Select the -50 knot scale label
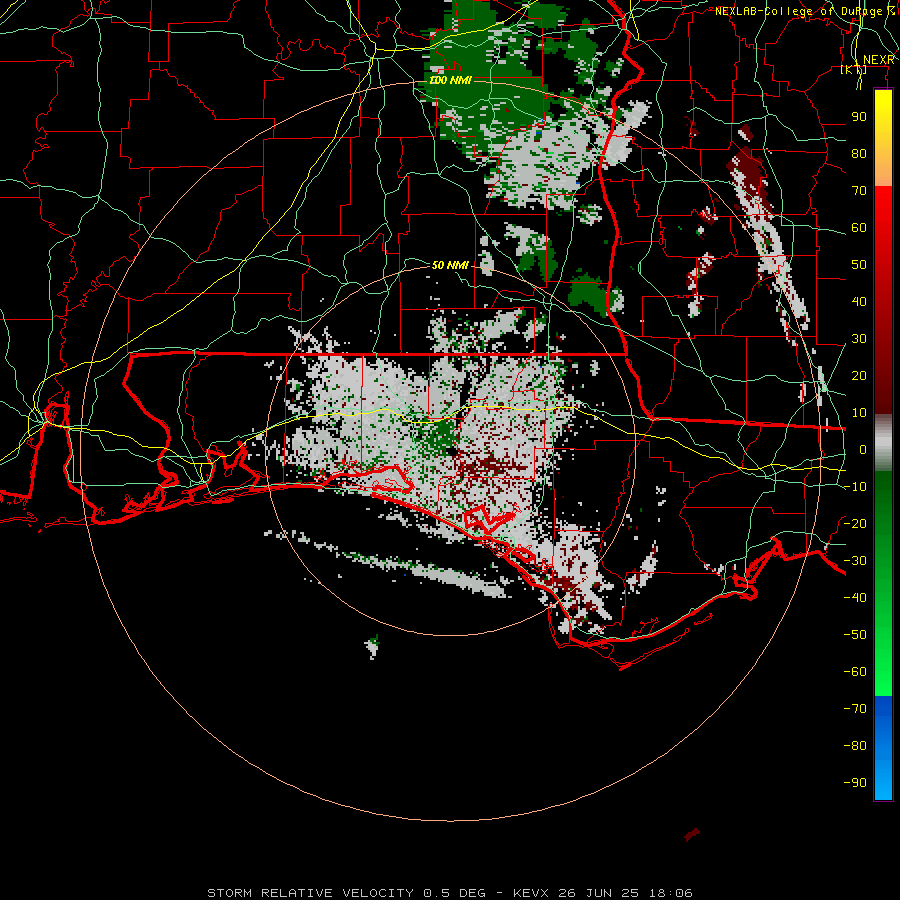Screen dimensions: 900x900 855,635
